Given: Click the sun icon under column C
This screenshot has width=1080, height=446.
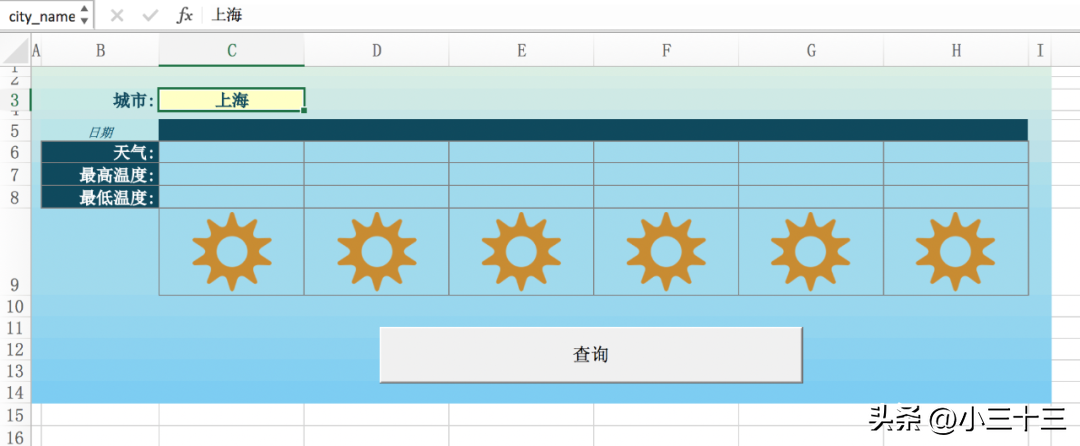Looking at the screenshot, I should pyautogui.click(x=231, y=251).
